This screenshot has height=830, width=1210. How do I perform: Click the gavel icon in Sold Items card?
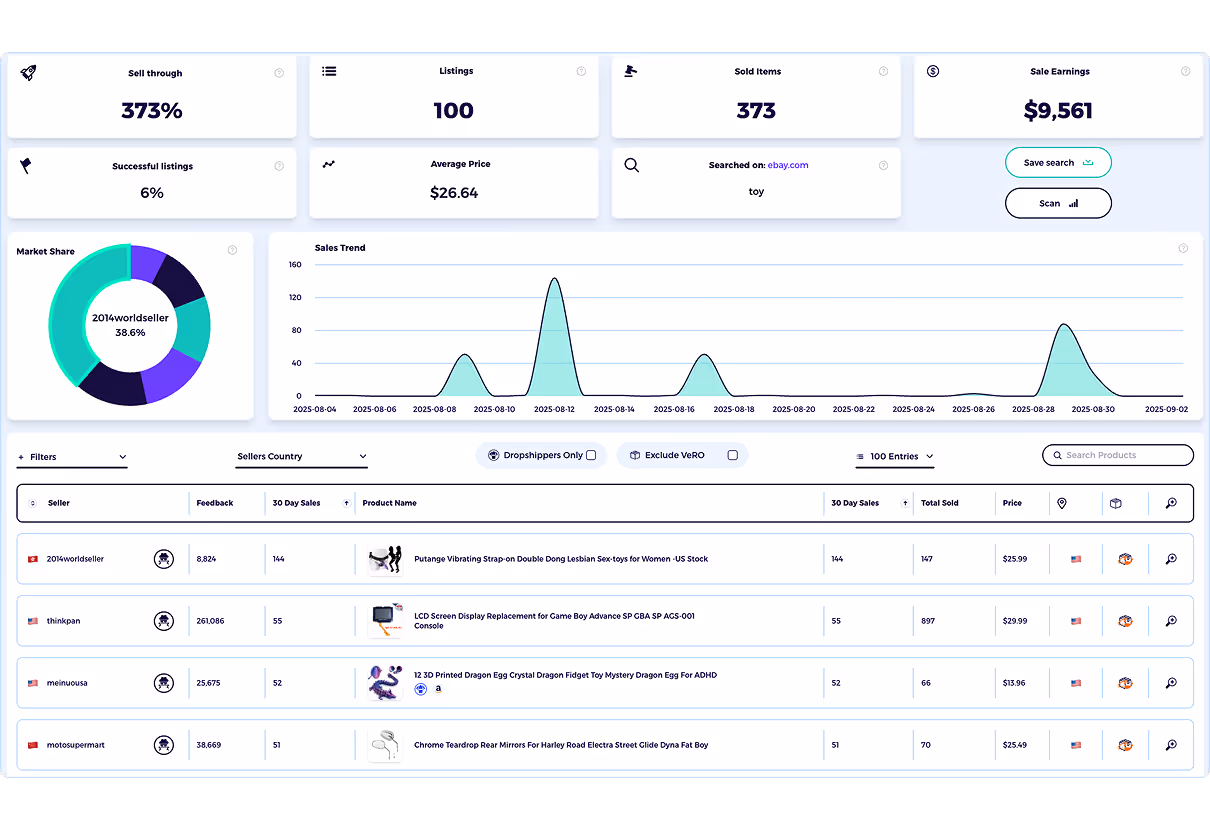tap(631, 71)
